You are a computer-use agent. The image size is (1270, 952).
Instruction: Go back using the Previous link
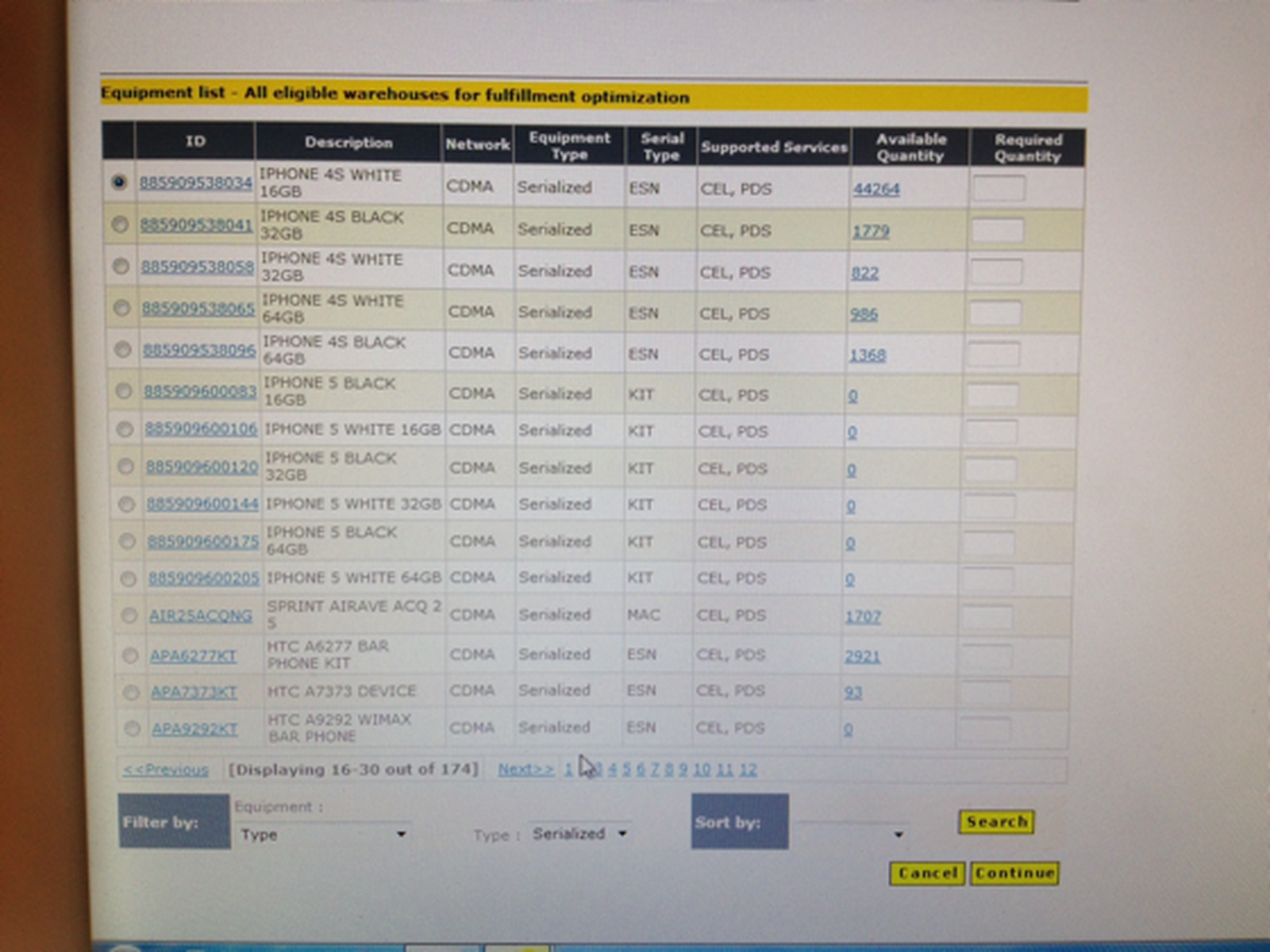pos(166,770)
